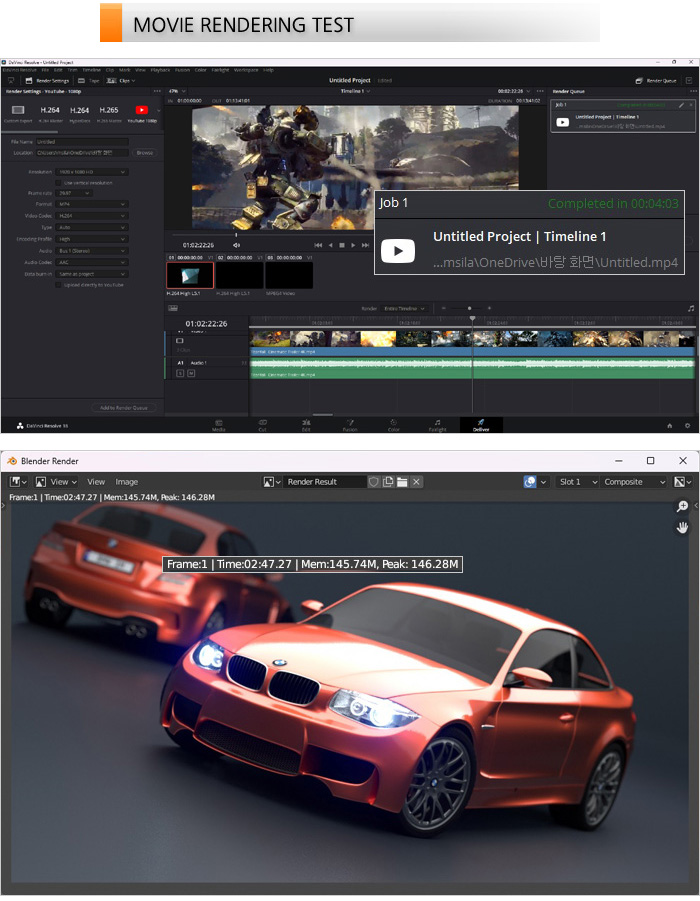Open the Format MP4 dropdown

tap(91, 204)
